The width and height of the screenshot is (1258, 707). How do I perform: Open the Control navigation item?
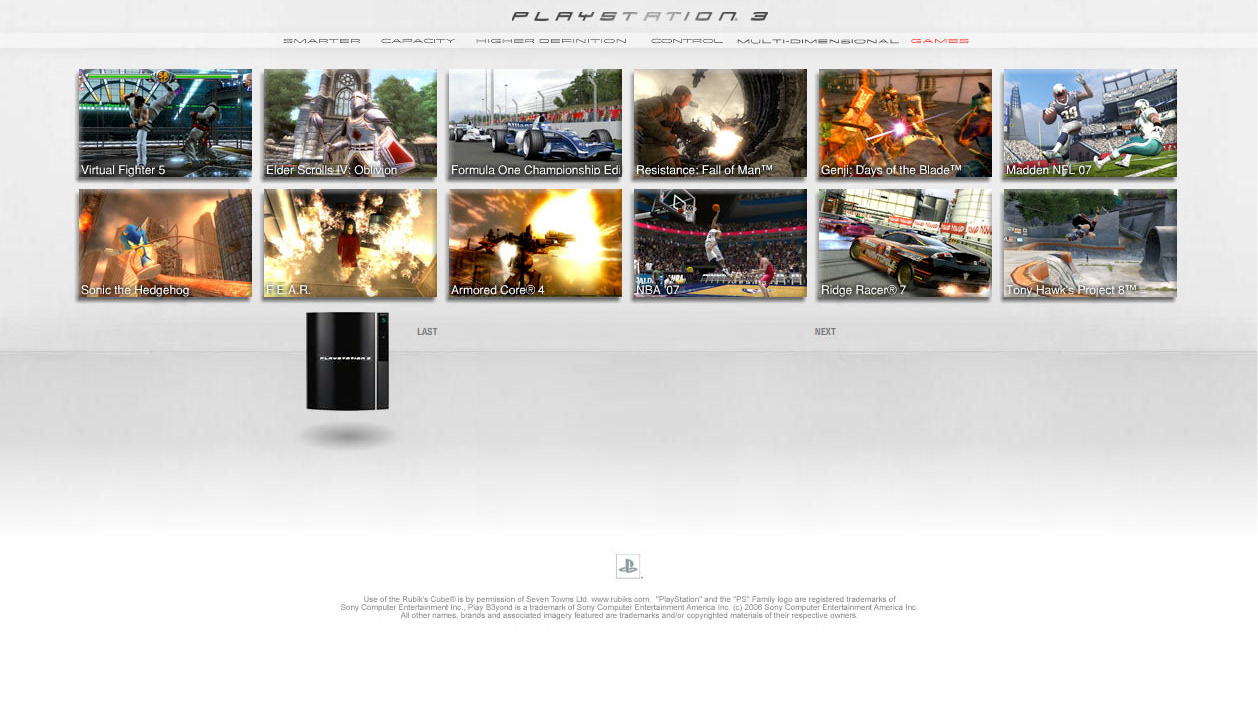(687, 41)
